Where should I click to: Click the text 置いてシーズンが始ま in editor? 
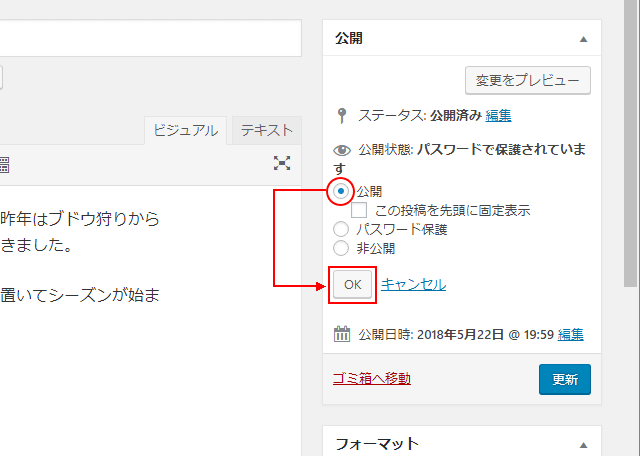click(80, 295)
